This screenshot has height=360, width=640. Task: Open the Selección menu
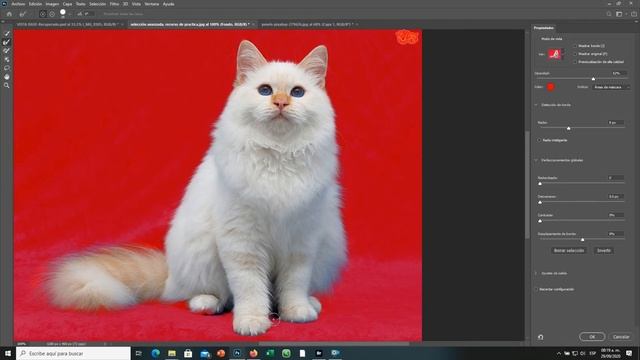pos(98,4)
